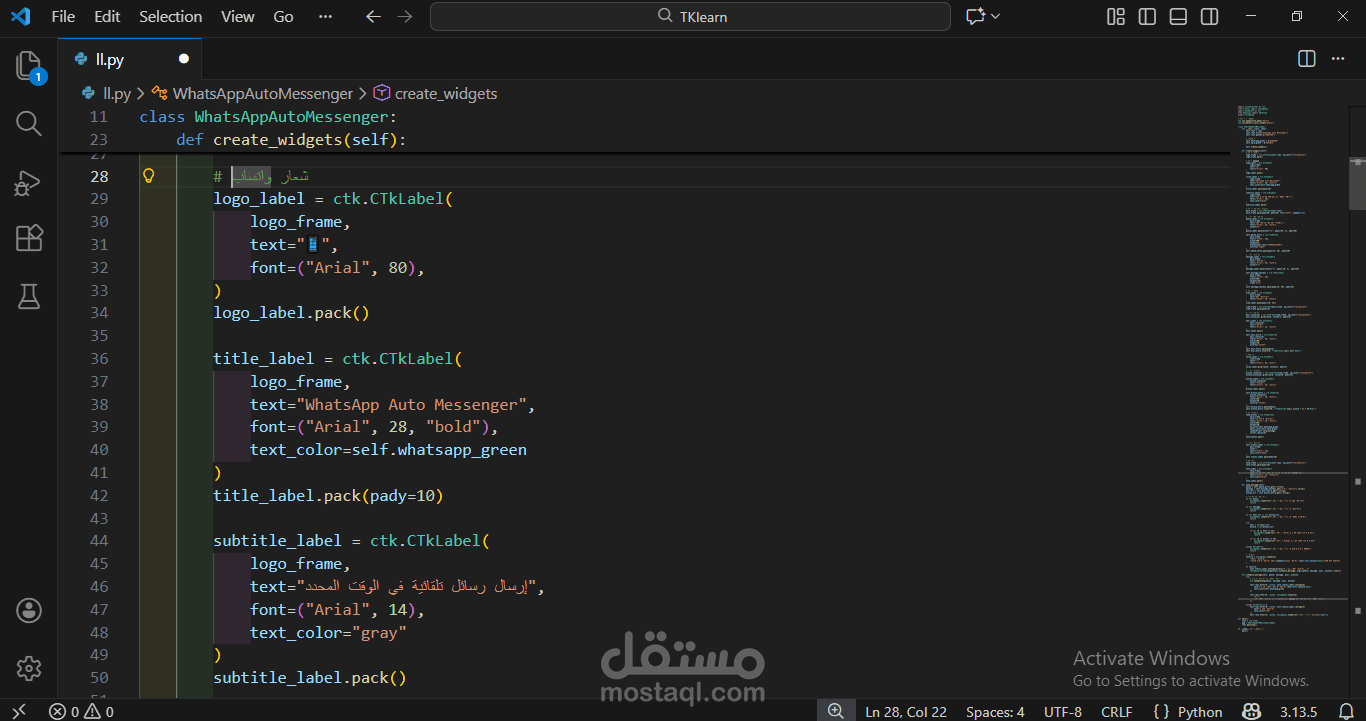This screenshot has height=721, width=1366.
Task: Click the VS Code logo icon
Action: [x=20, y=16]
